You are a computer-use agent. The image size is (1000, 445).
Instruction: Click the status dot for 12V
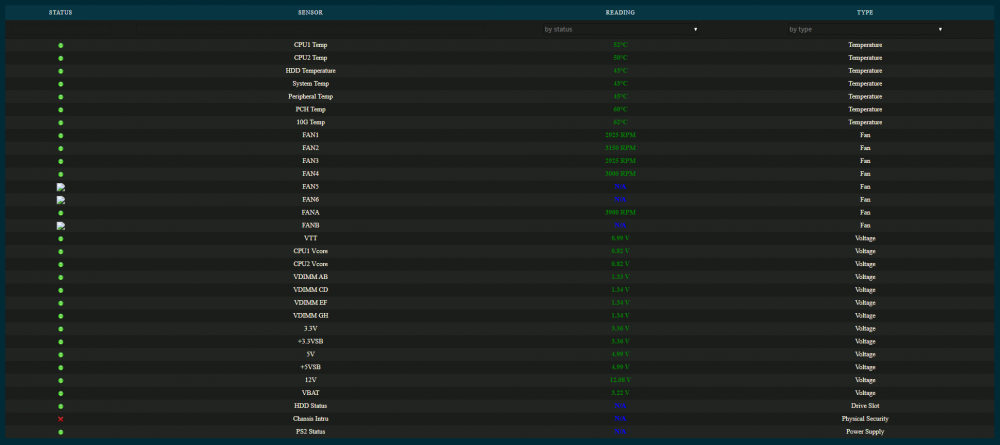click(x=61, y=381)
